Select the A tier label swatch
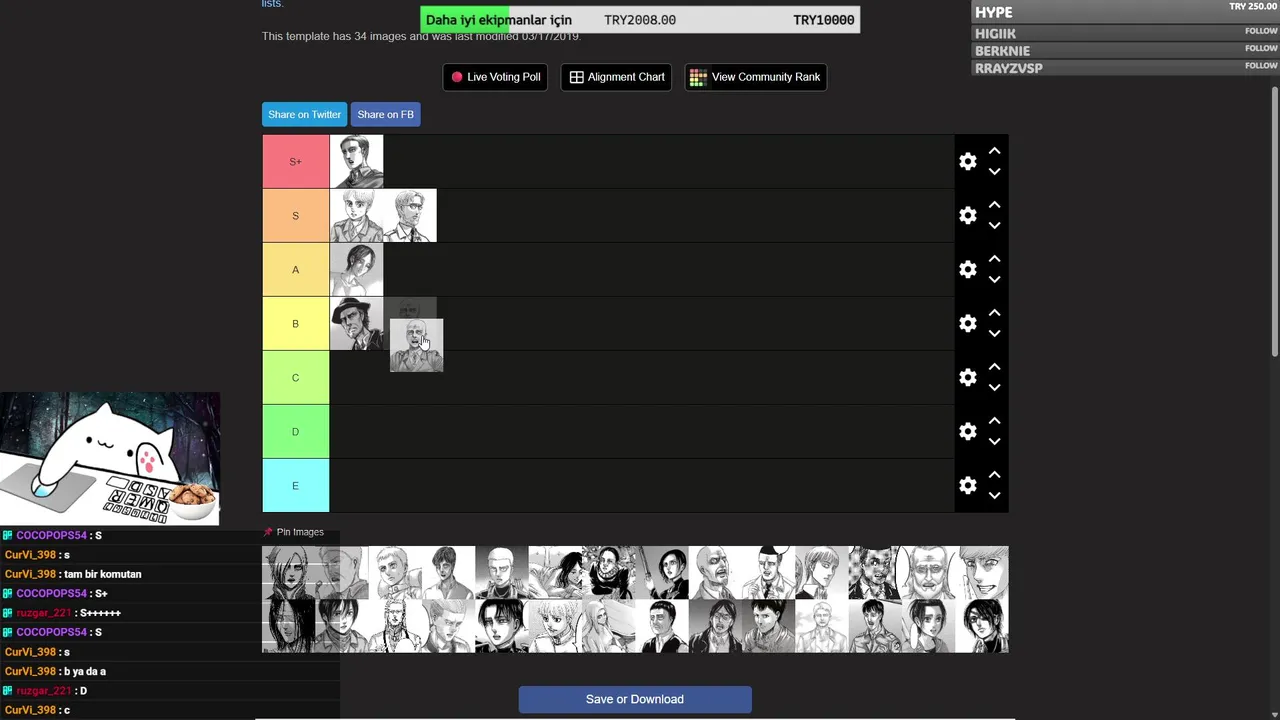The image size is (1280, 720). tap(295, 269)
